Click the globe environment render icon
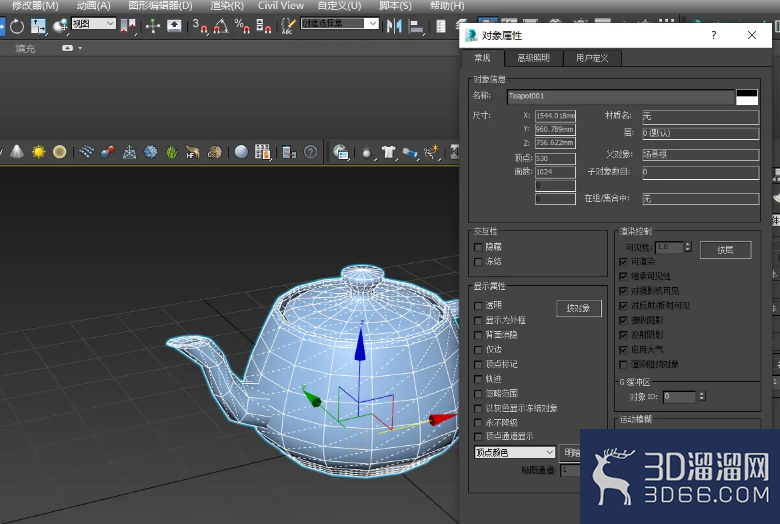This screenshot has height=524, width=780. (341, 152)
